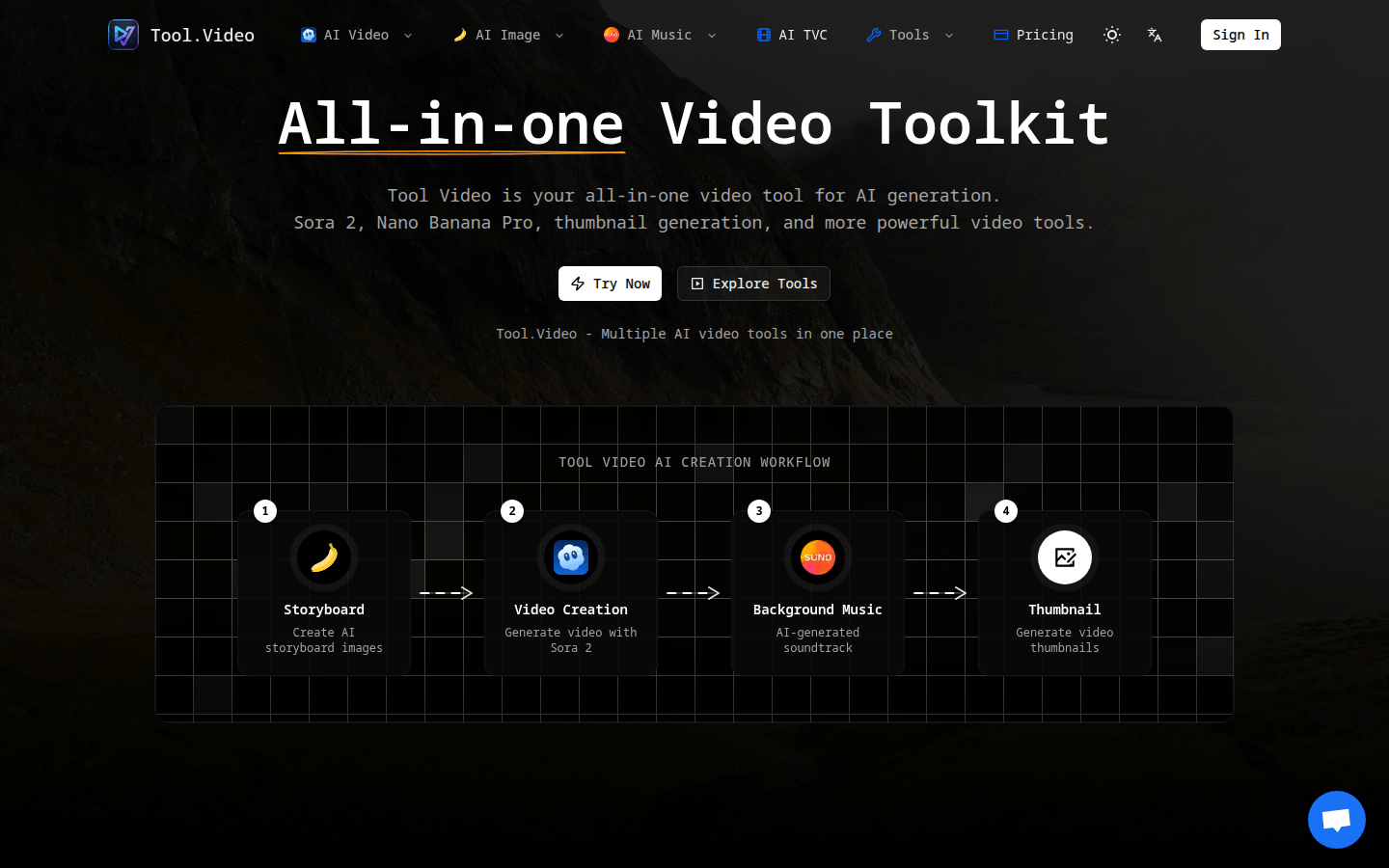Click the Tool.Video brand name text

(203, 35)
